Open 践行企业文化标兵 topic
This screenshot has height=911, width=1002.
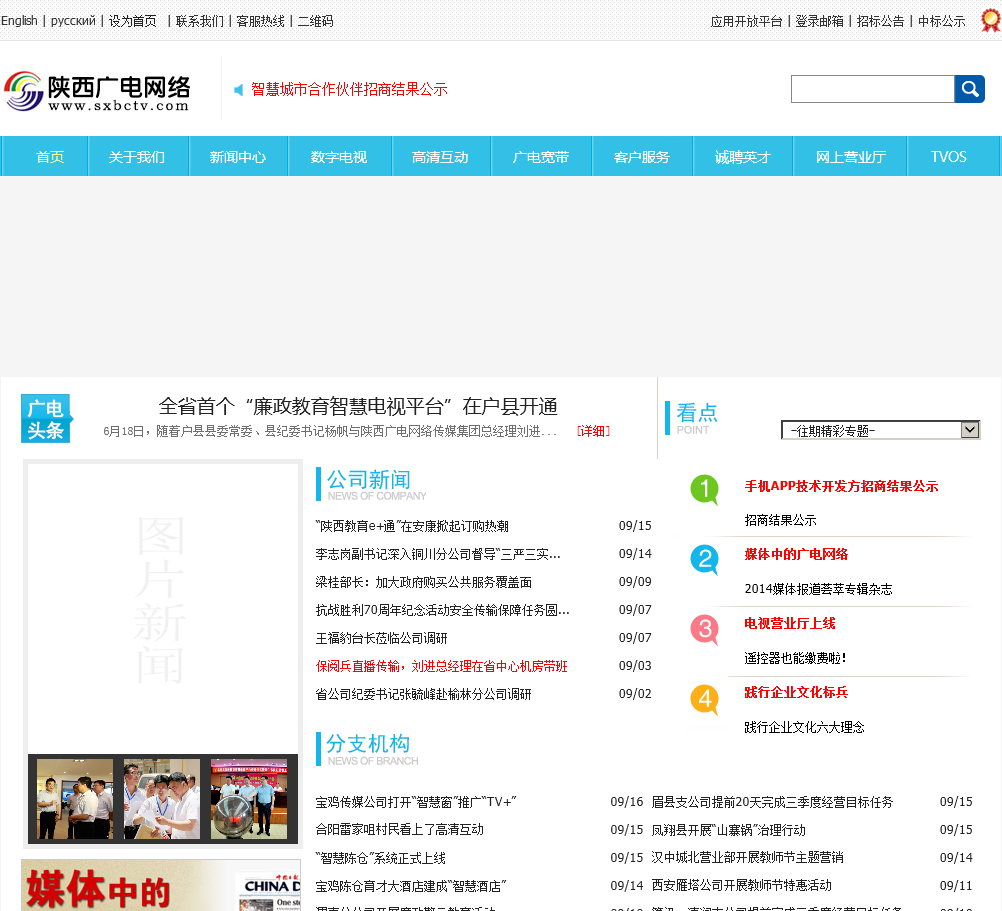click(796, 693)
